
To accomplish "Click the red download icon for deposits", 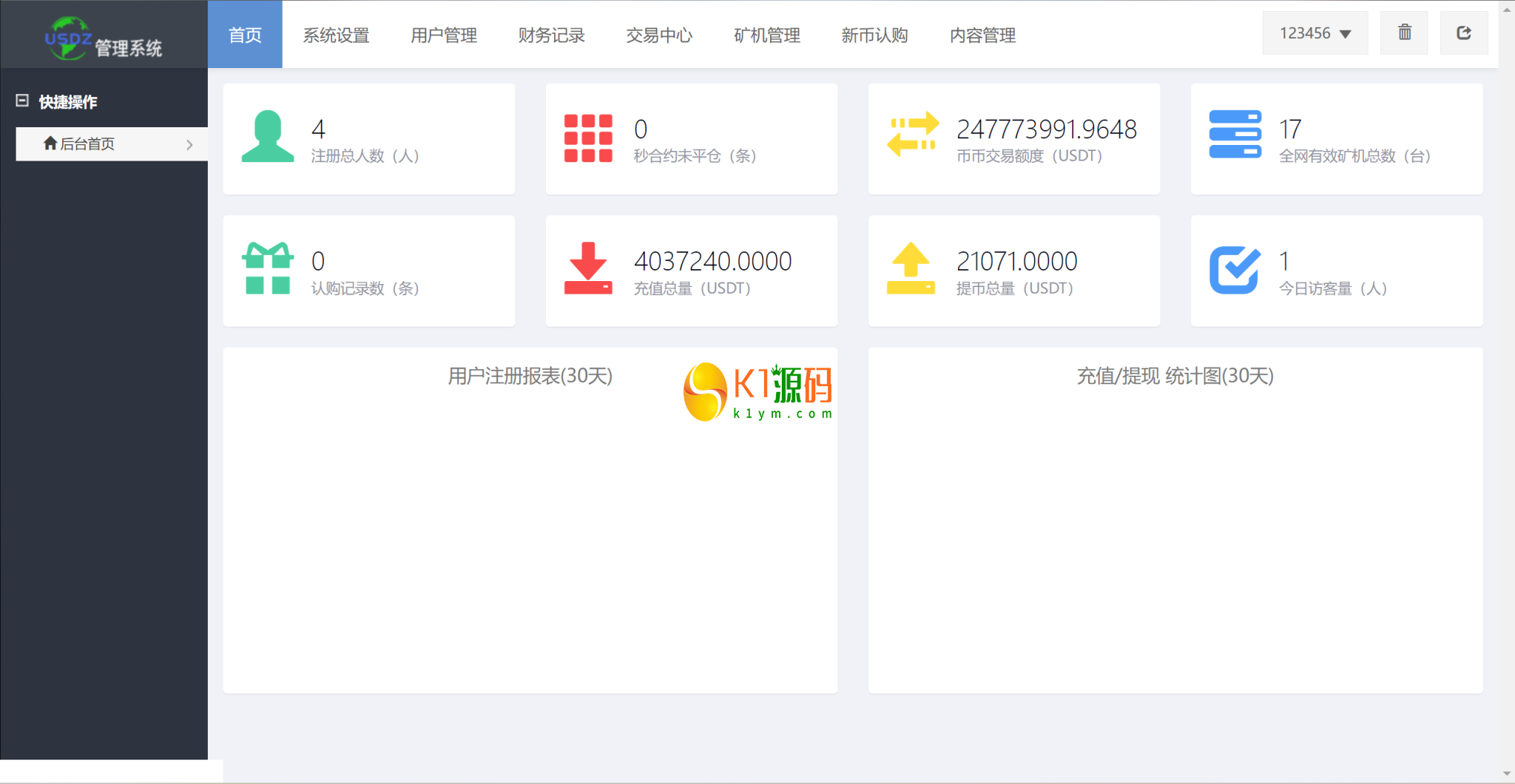I will (588, 268).
